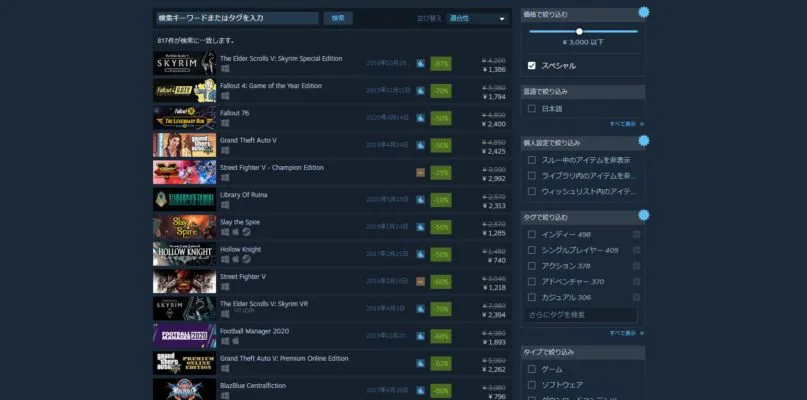Check the シングルプレイヤー tag checkbox

click(x=532, y=250)
